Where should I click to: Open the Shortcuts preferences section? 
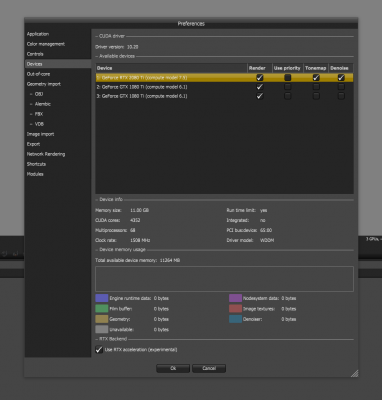[x=36, y=164]
